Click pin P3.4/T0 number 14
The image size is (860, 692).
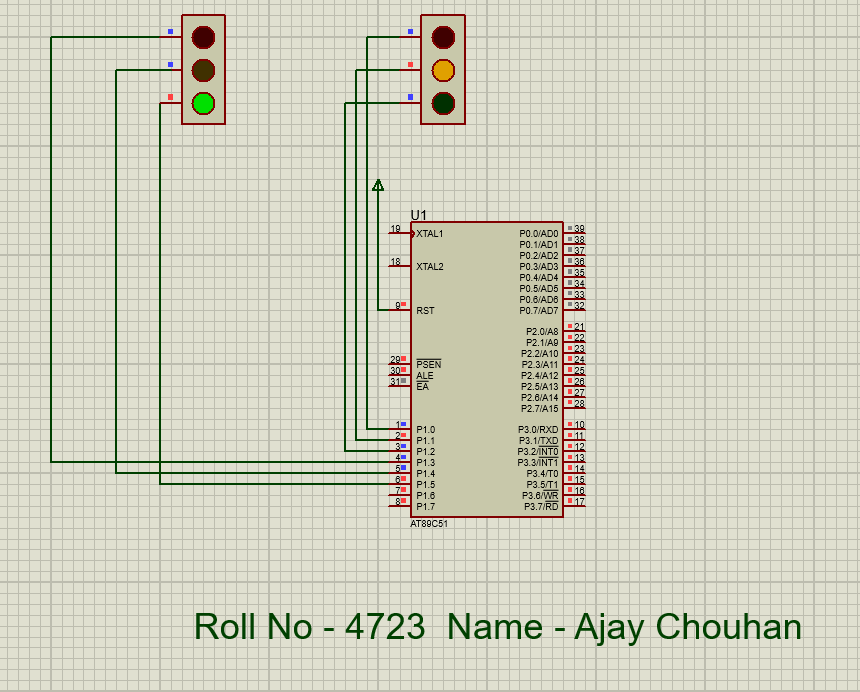point(575,472)
